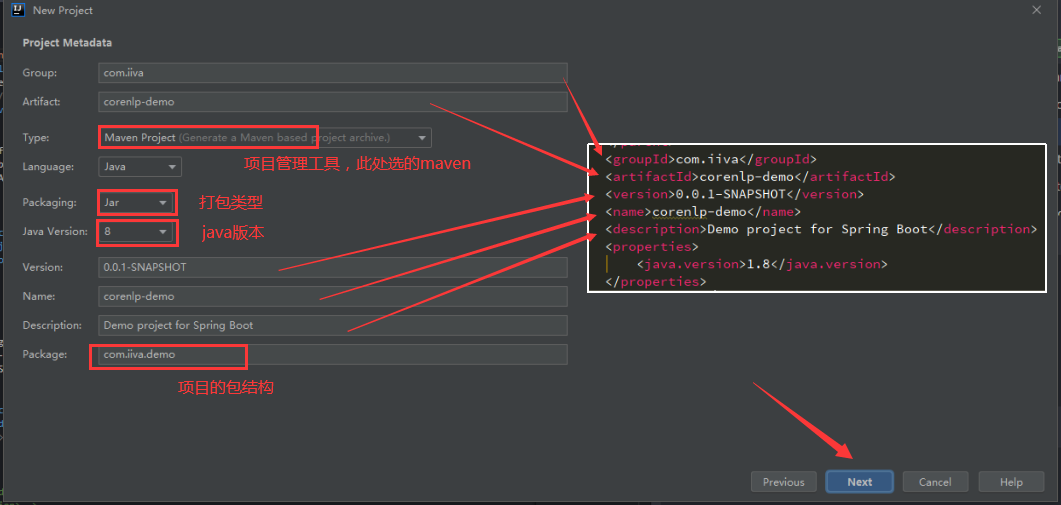Viewport: 1061px width, 505px height.
Task: Click the groupId line in the pom snippet
Action: click(710, 160)
